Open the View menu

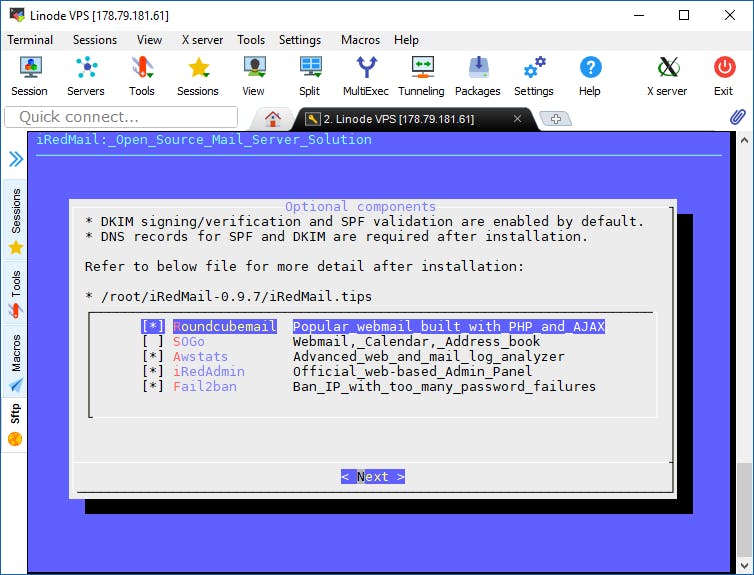click(149, 40)
